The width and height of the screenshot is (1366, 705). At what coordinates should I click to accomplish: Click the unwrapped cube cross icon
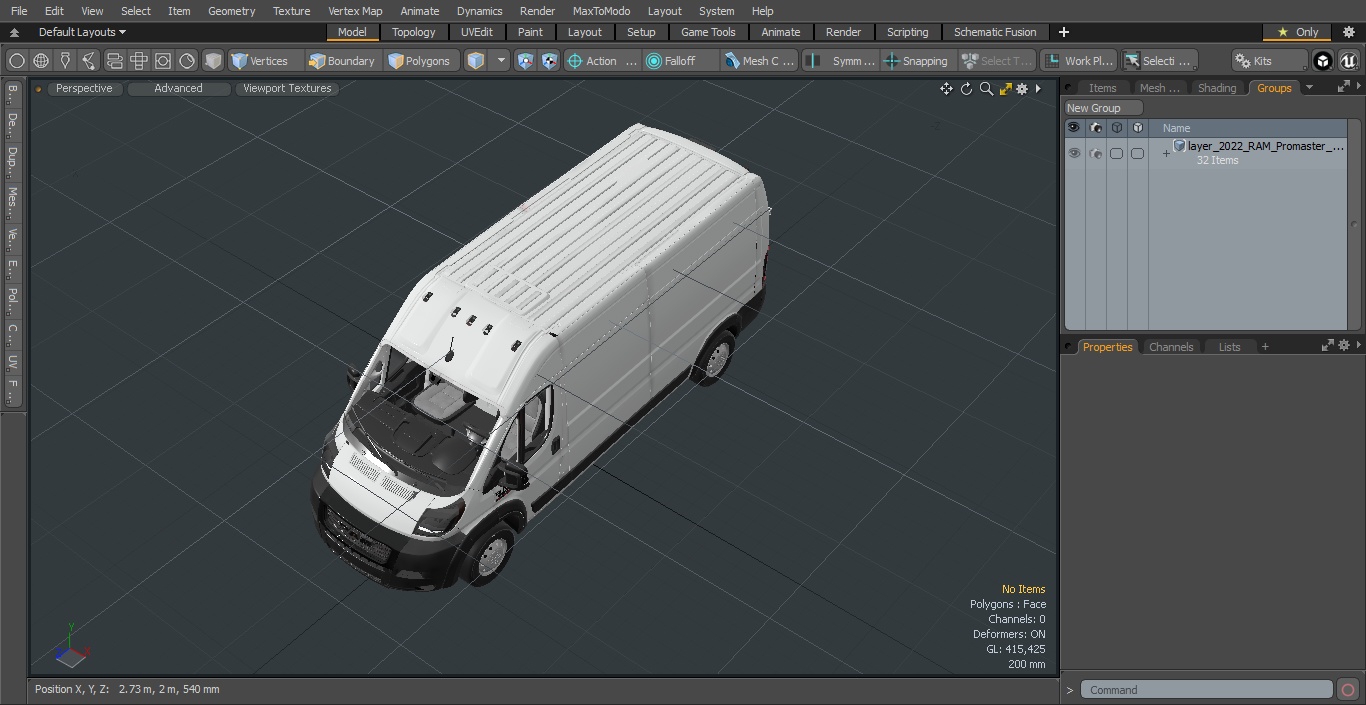[139, 61]
